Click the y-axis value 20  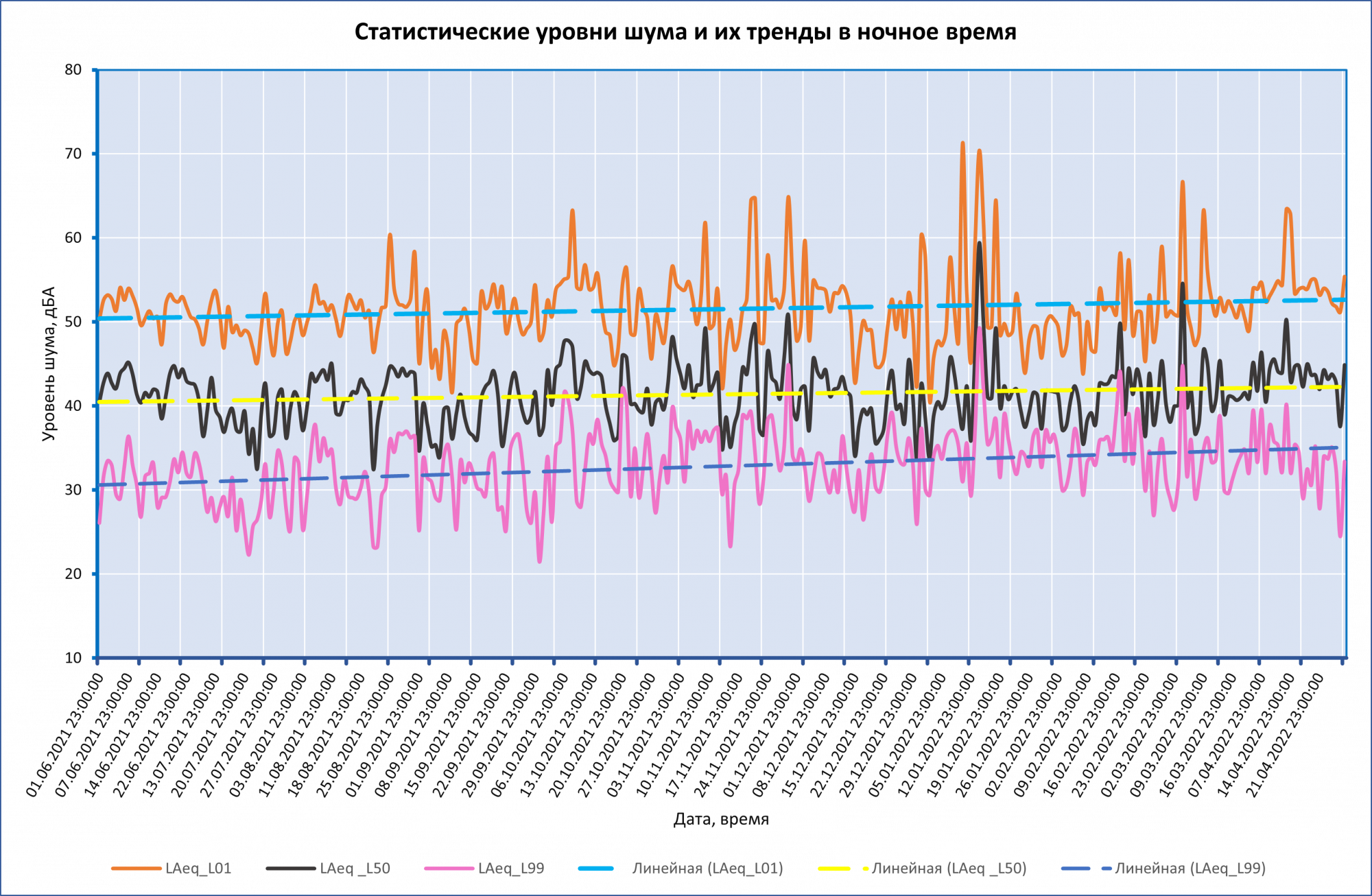(73, 574)
